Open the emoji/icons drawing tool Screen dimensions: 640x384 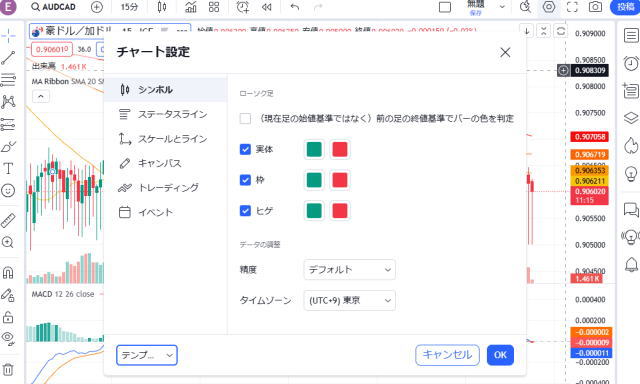[8, 191]
